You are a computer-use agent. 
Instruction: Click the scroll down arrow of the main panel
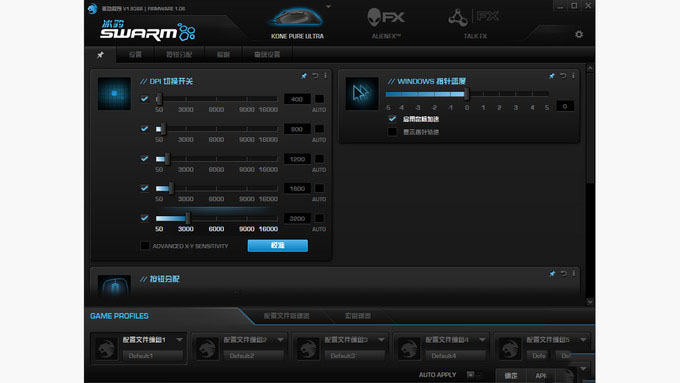(590, 301)
